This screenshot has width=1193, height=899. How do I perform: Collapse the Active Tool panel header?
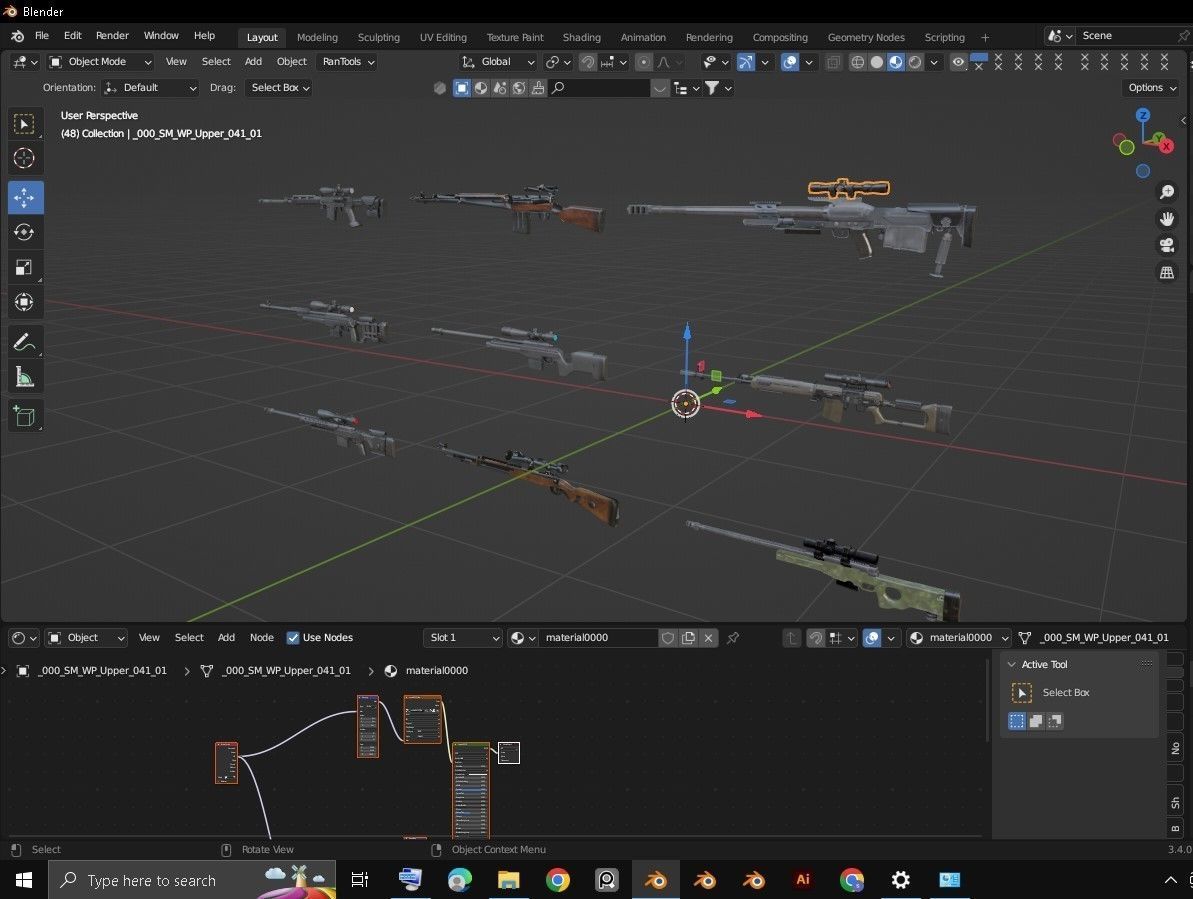(x=1012, y=664)
